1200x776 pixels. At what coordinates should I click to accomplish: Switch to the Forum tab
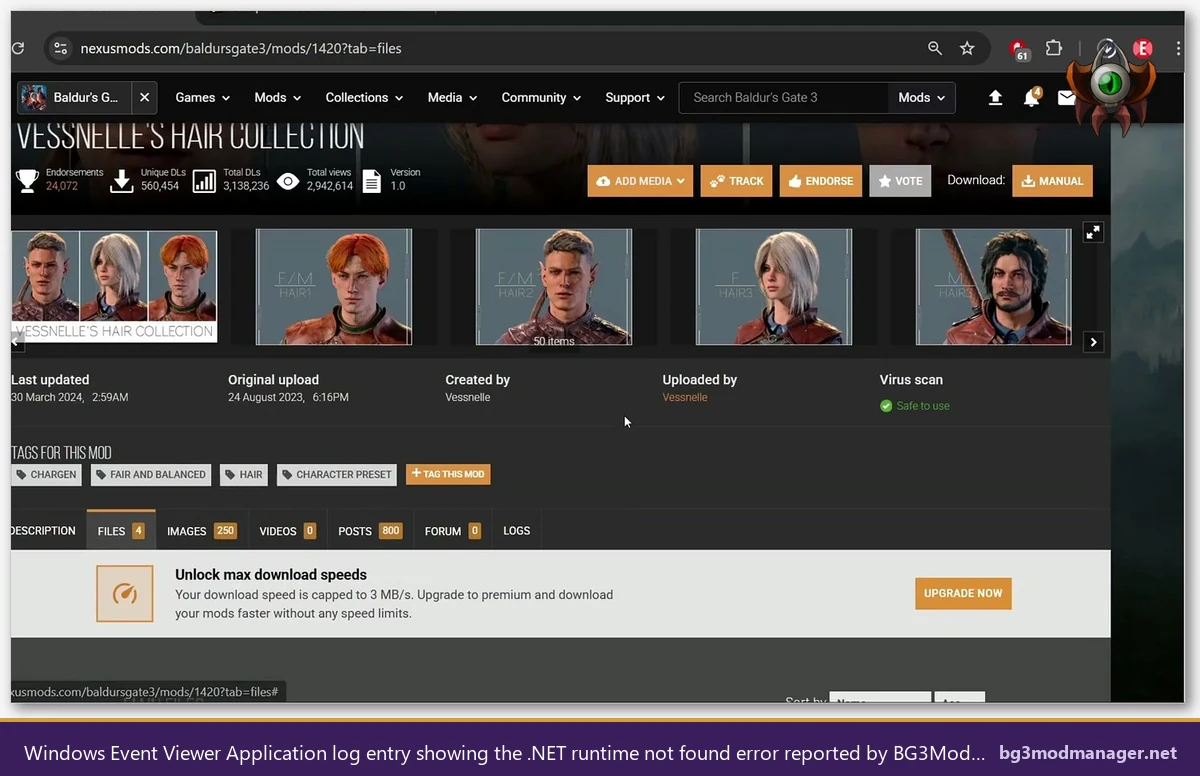453,531
